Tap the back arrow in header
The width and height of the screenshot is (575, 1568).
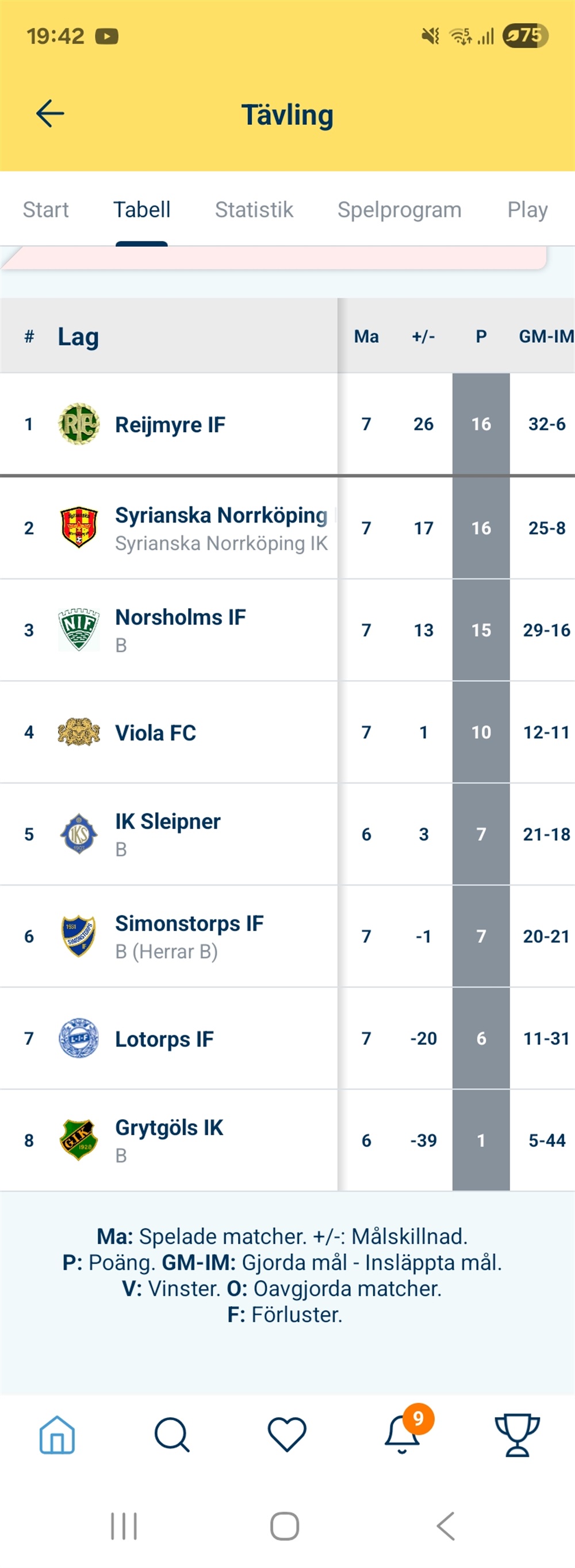[50, 114]
